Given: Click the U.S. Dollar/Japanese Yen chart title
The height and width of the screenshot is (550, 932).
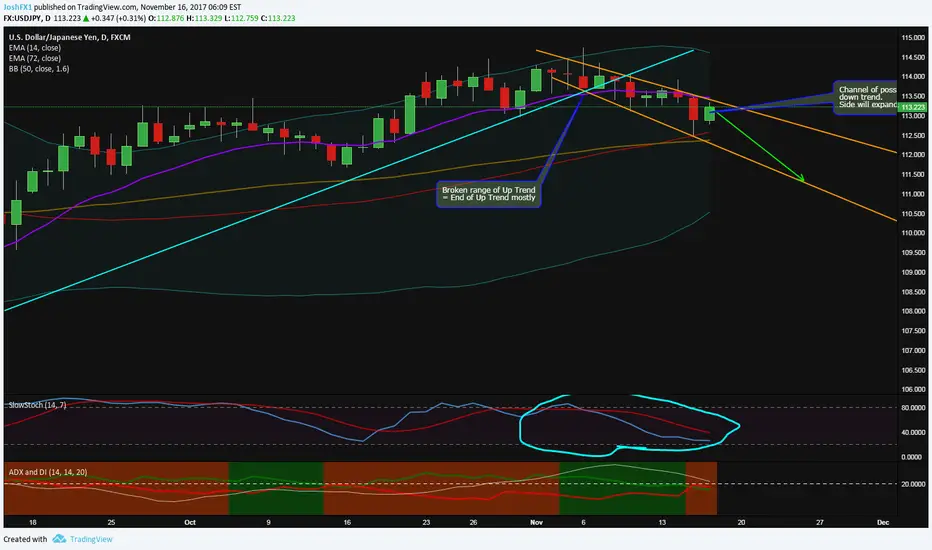Looking at the screenshot, I should [x=70, y=37].
